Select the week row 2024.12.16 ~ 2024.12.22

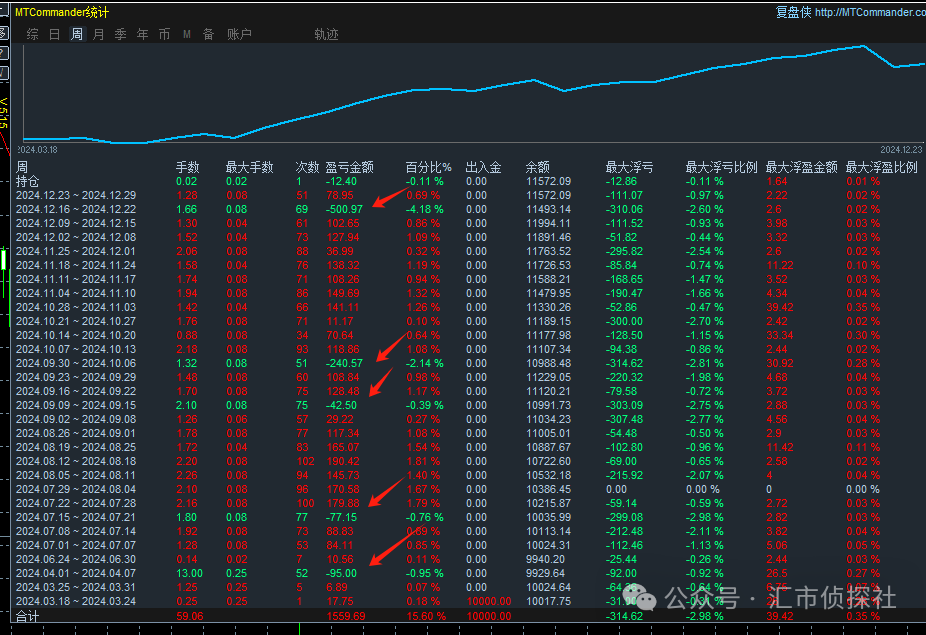click(x=76, y=209)
